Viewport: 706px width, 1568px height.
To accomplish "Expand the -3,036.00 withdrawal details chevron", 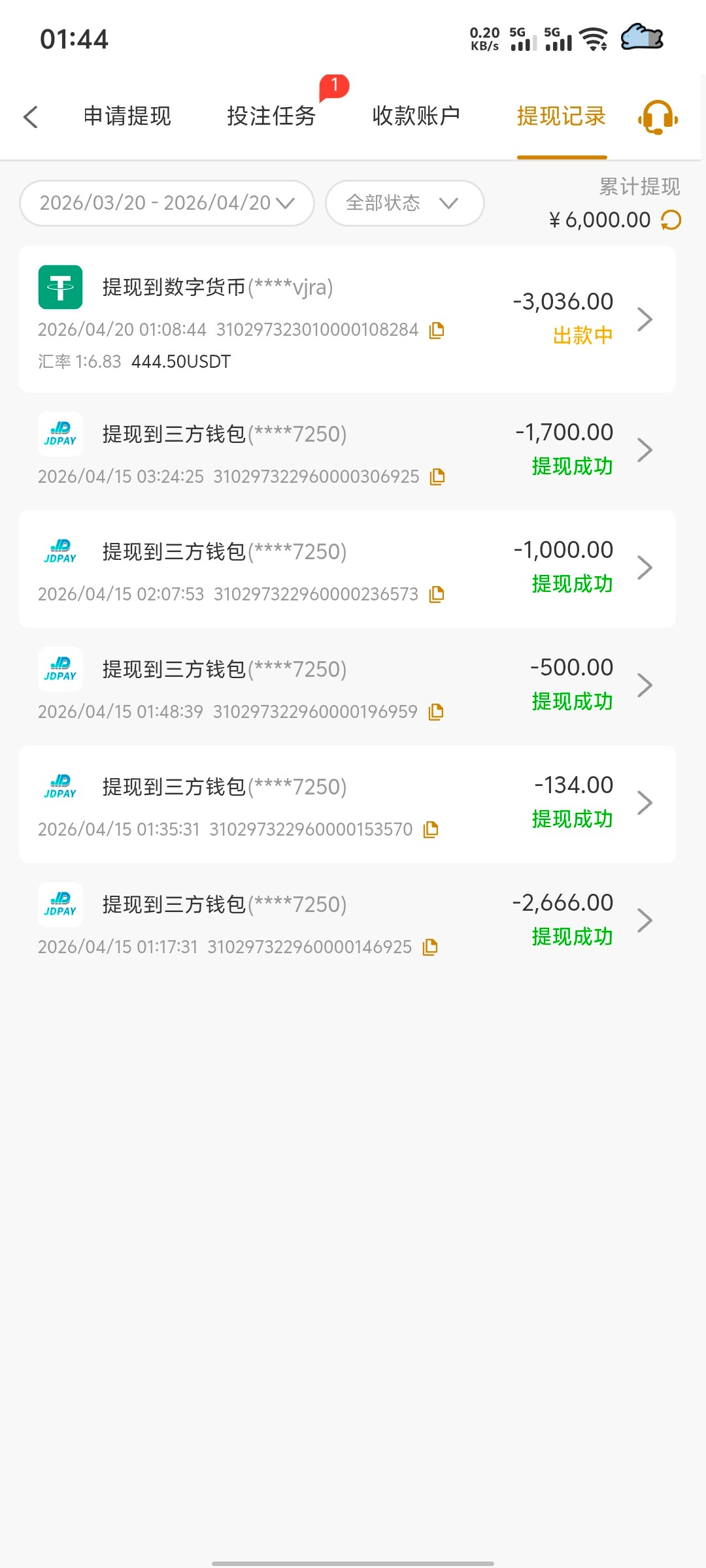I will (645, 319).
